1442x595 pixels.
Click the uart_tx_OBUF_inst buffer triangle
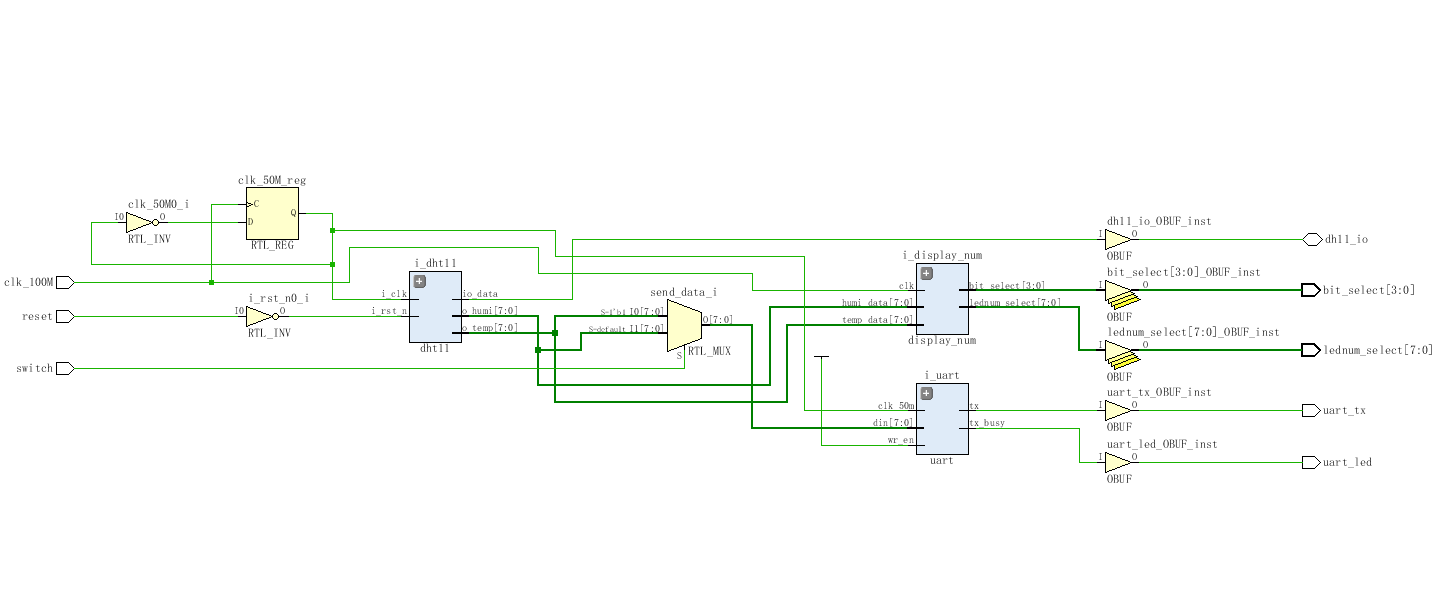pyautogui.click(x=1117, y=410)
